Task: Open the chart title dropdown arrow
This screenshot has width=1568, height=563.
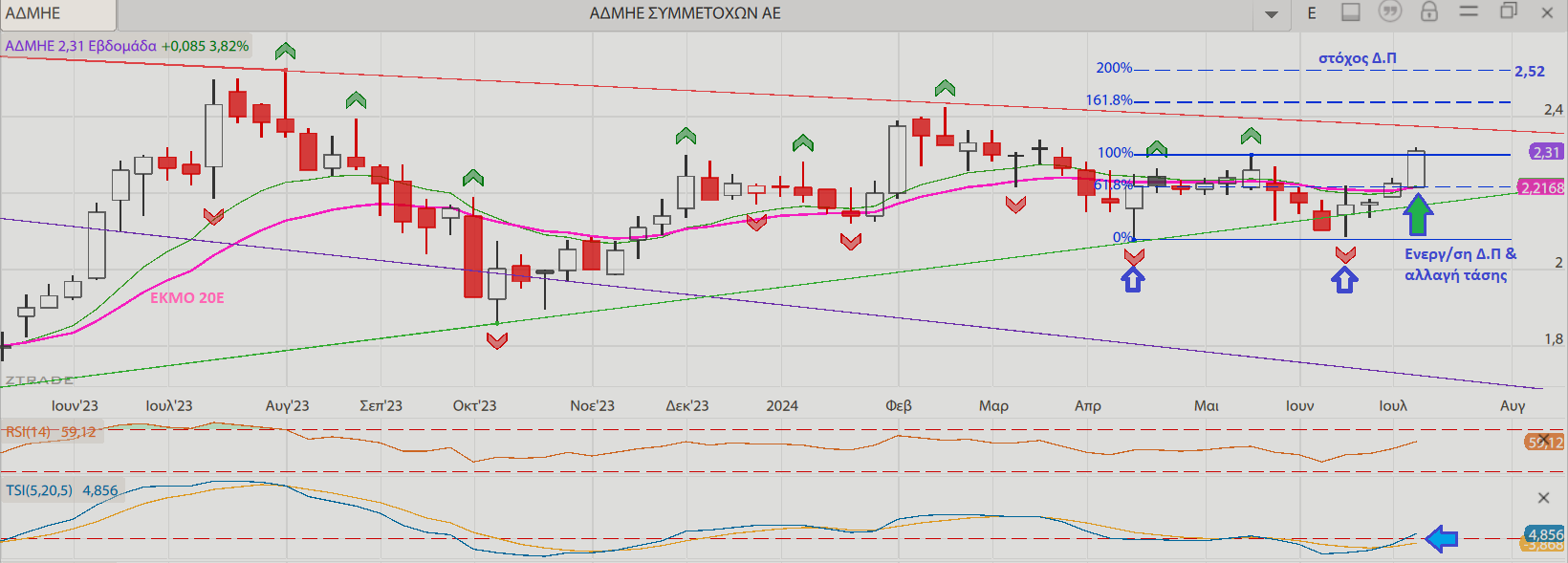Action: (1271, 14)
